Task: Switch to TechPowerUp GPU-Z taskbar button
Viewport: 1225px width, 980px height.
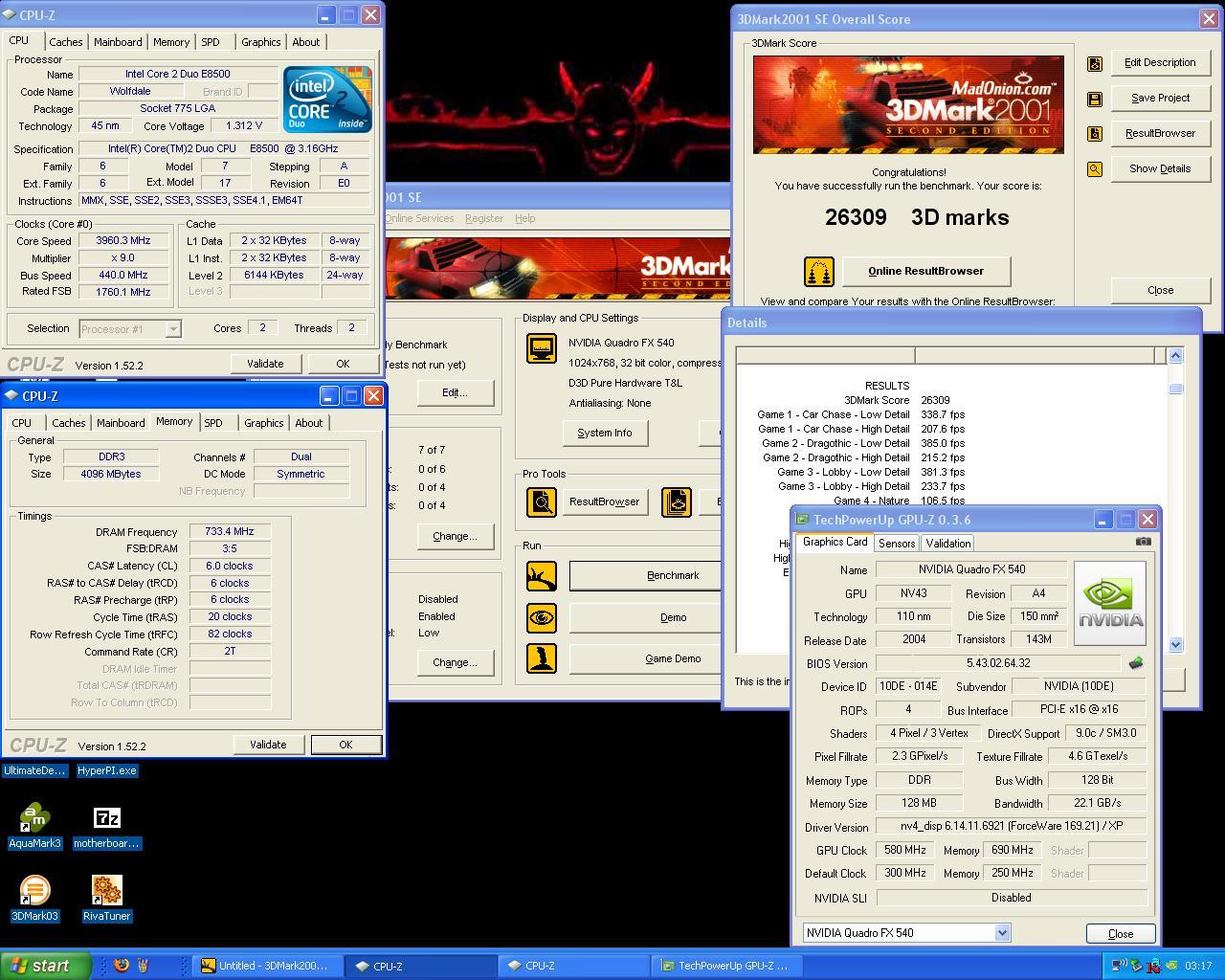Action: [724, 966]
